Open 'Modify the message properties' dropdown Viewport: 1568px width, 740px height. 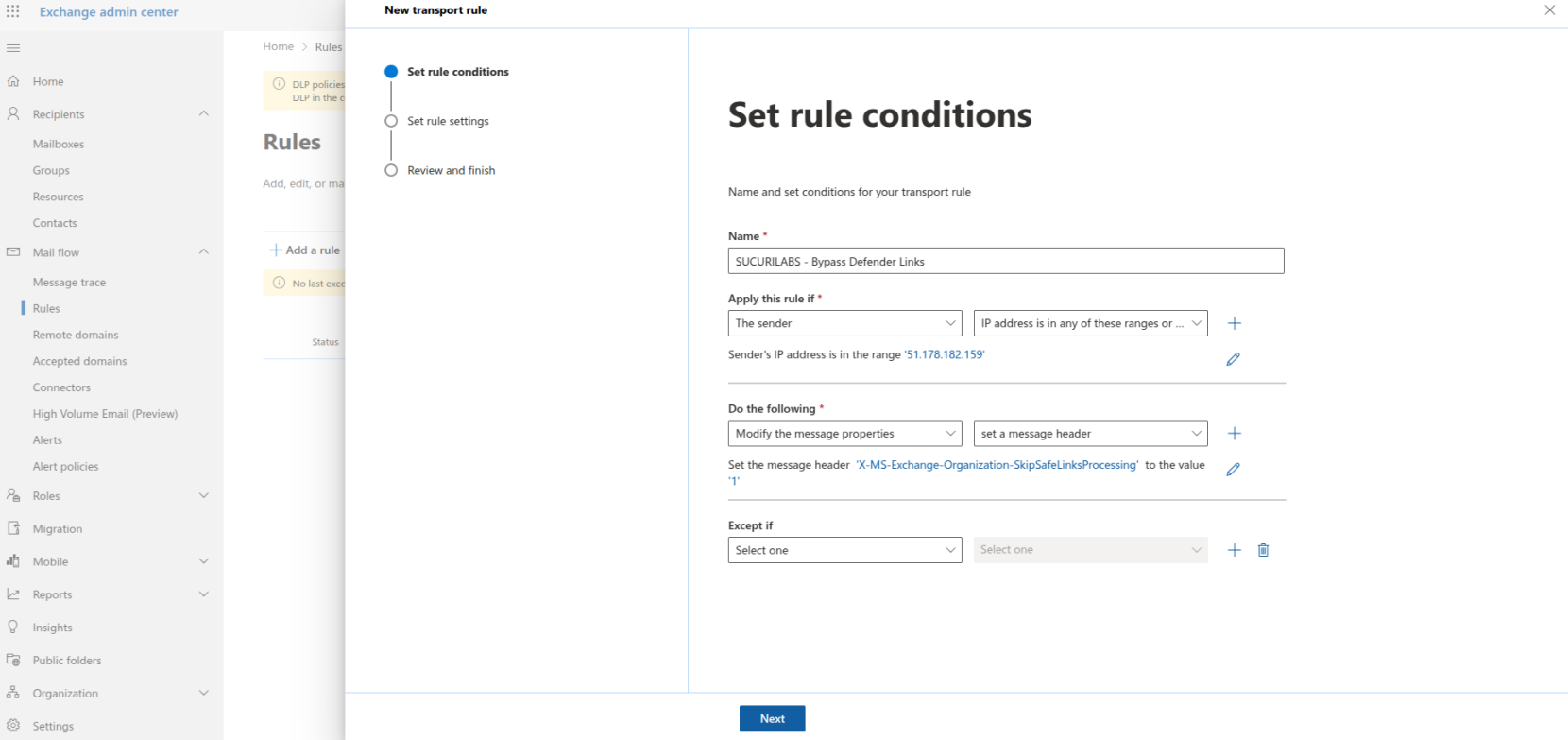(844, 433)
